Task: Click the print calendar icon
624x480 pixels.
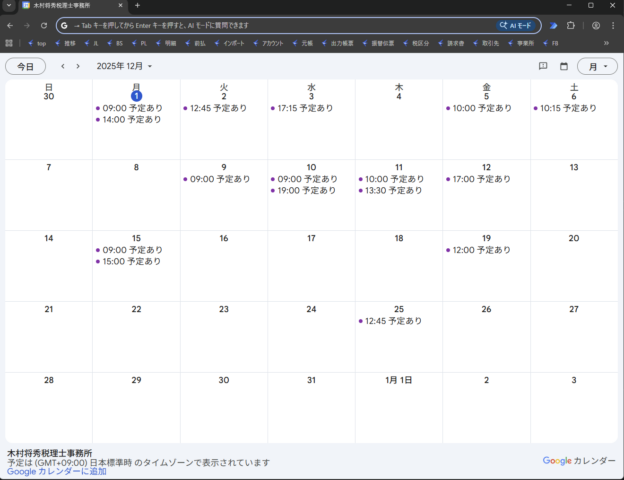Action: click(x=543, y=66)
